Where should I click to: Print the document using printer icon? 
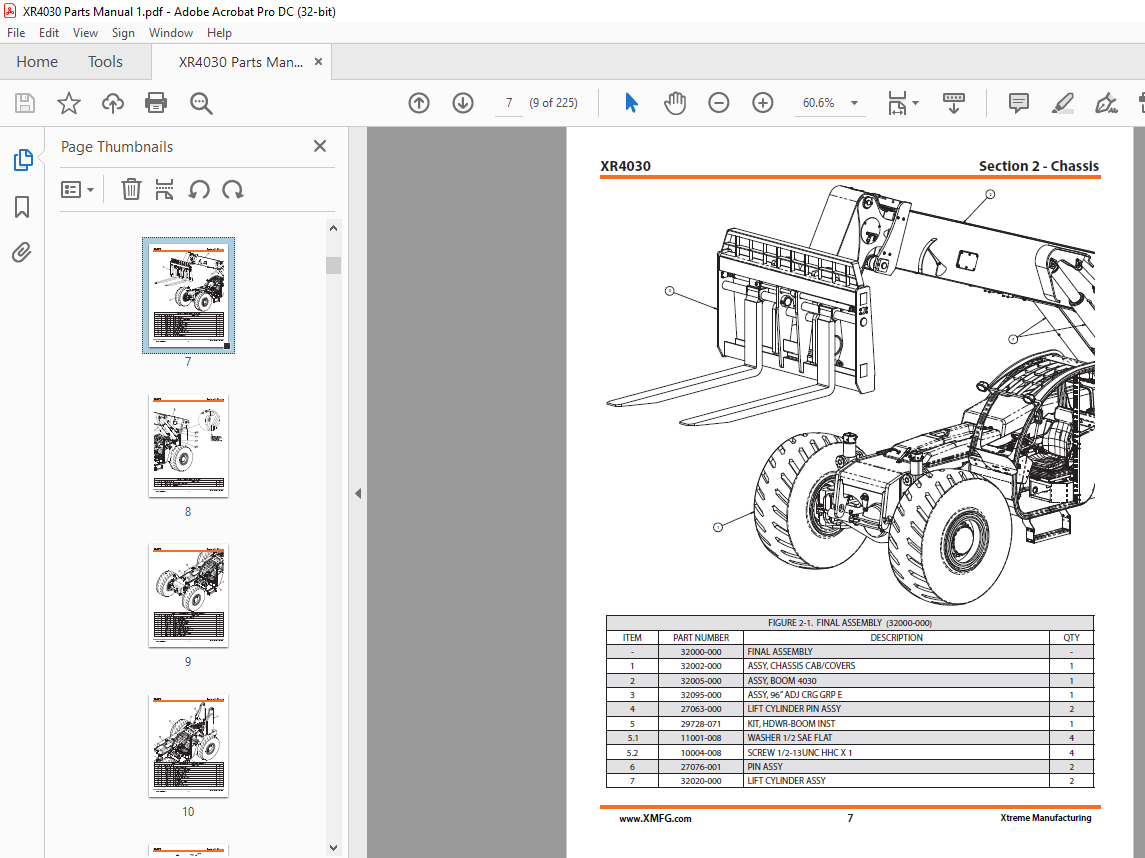tap(156, 103)
